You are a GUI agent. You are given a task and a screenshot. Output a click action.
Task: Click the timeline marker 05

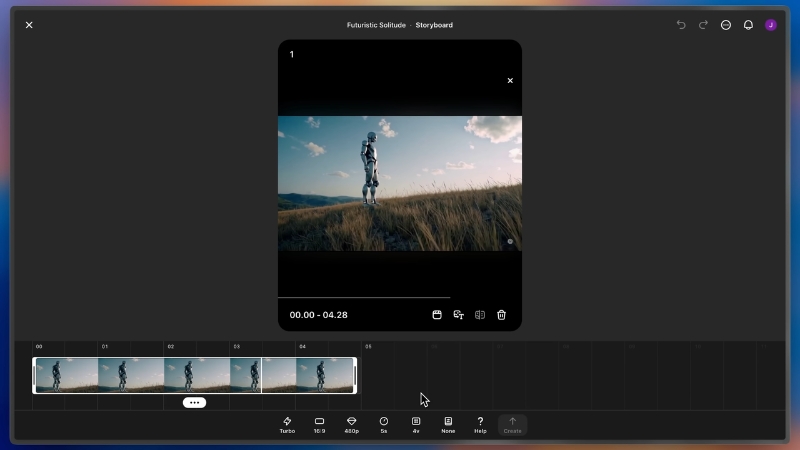368,346
